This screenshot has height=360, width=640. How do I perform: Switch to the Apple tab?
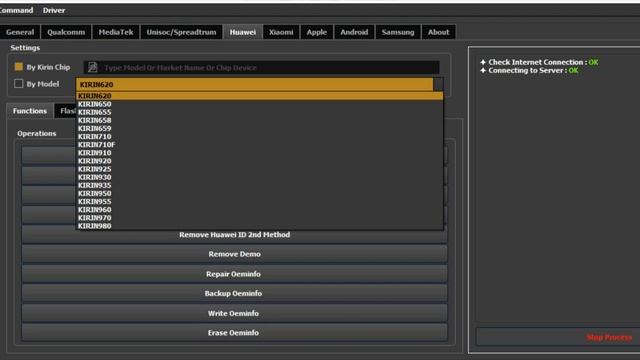click(317, 32)
